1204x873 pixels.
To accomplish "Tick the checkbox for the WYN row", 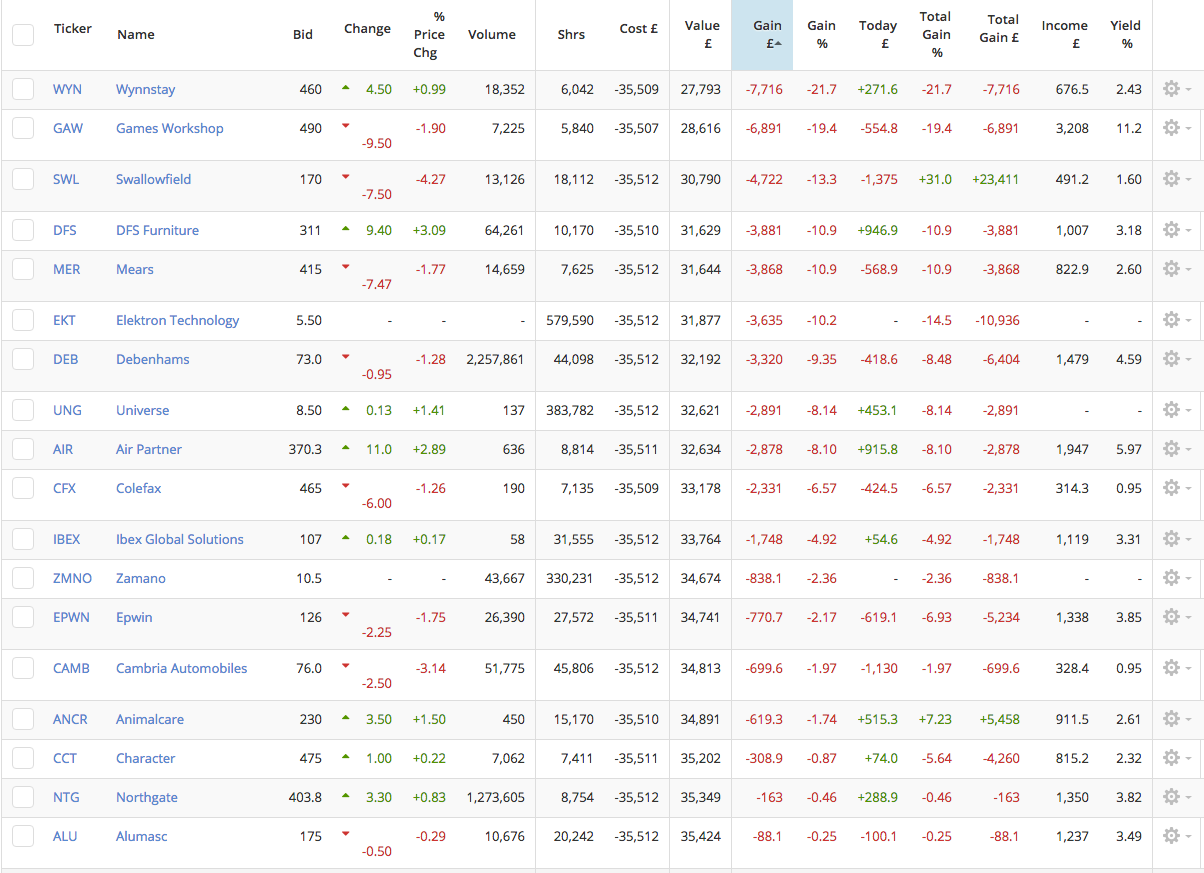I will click(x=23, y=89).
